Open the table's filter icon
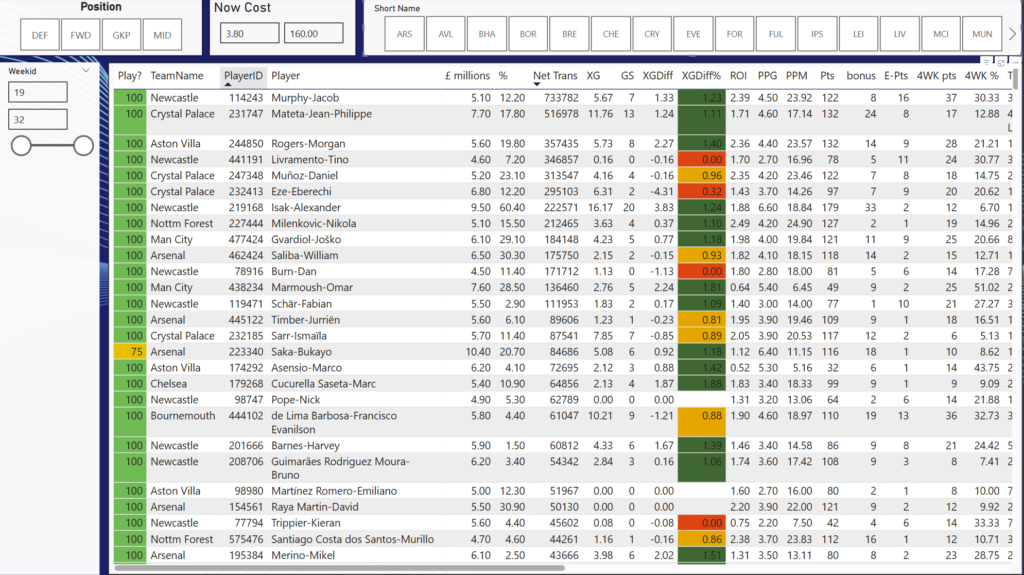This screenshot has width=1024, height=575. coord(987,63)
